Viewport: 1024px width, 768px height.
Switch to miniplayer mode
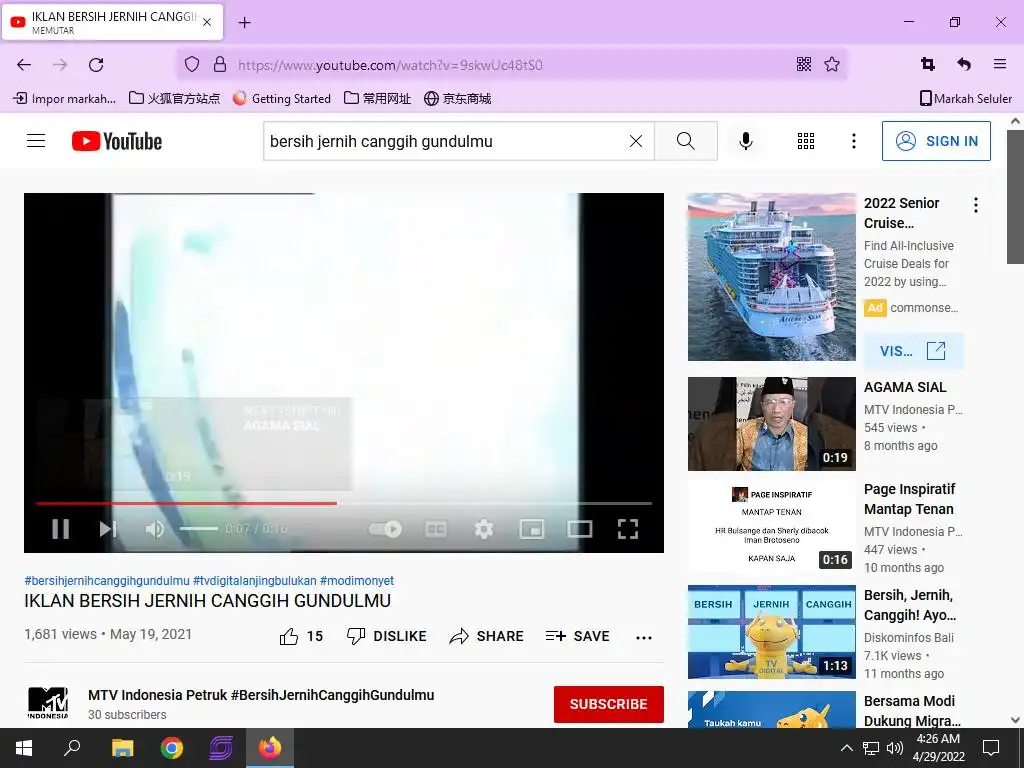pyautogui.click(x=532, y=529)
